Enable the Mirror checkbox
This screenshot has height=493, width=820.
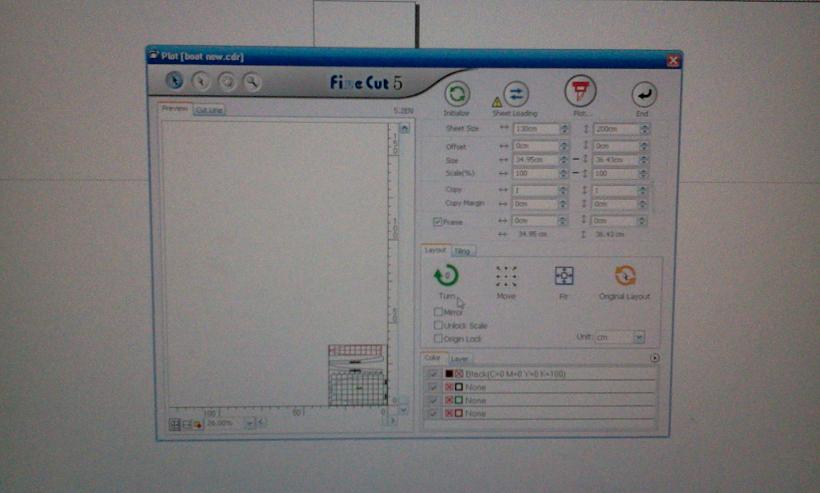coord(438,312)
